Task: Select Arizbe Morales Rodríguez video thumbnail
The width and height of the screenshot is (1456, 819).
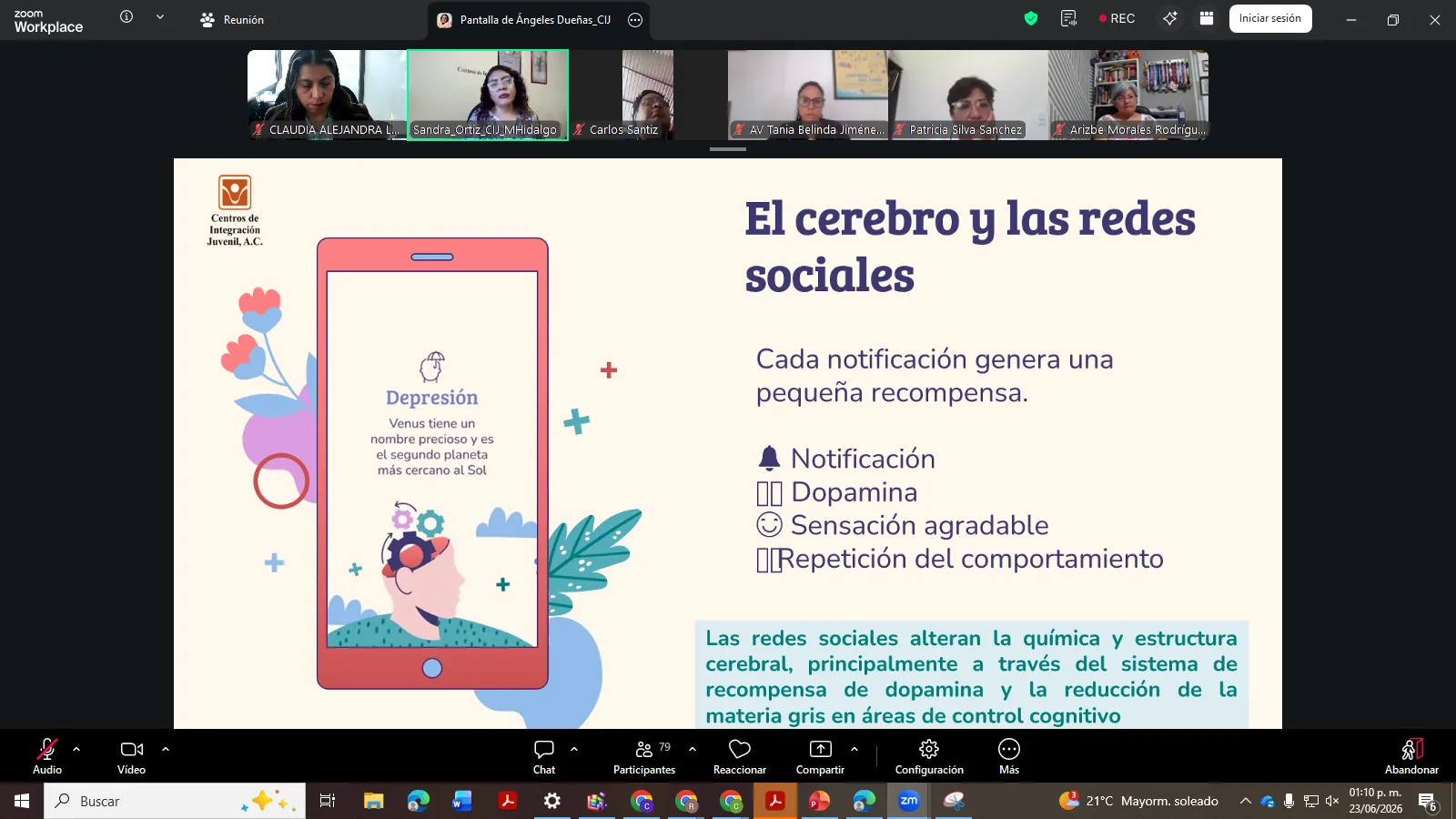Action: [x=1128, y=95]
